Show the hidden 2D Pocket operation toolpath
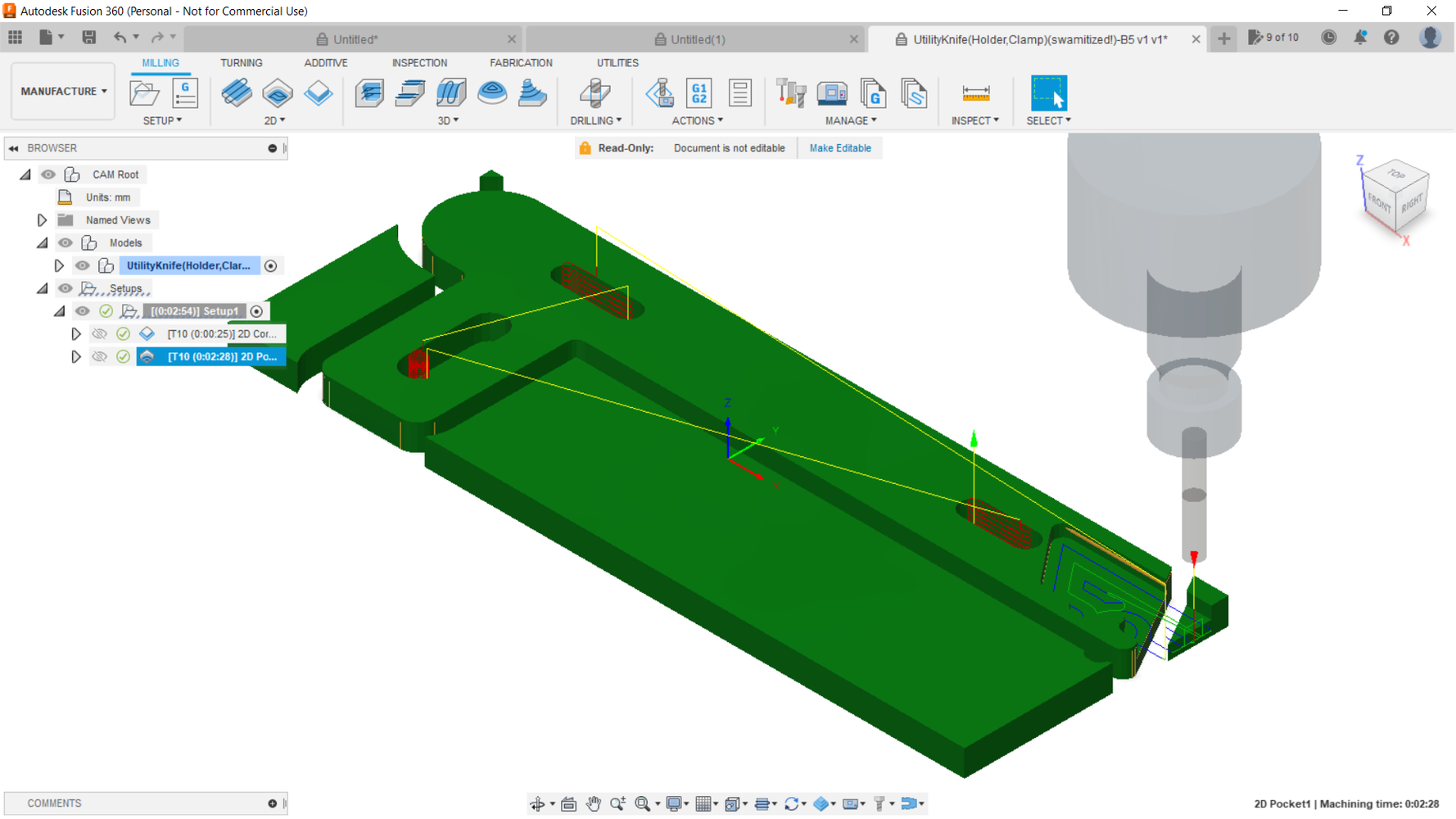 (x=100, y=357)
